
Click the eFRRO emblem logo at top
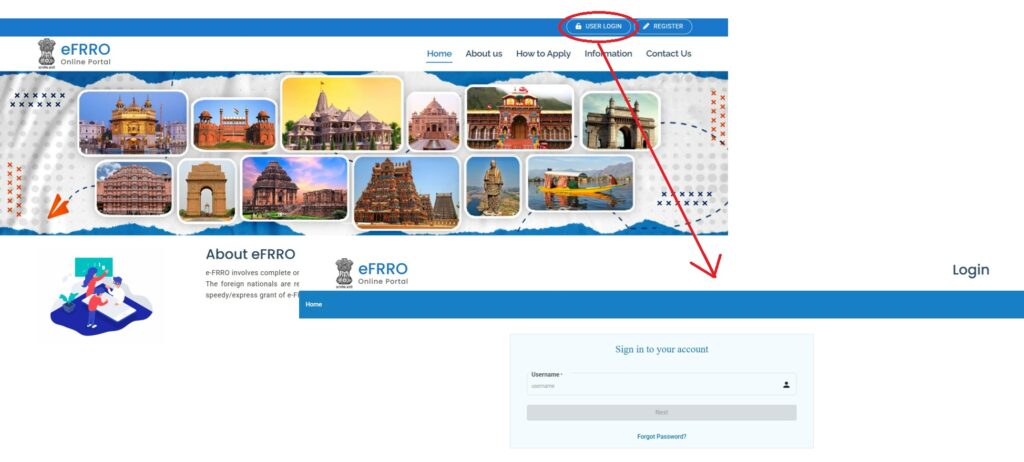(x=46, y=53)
